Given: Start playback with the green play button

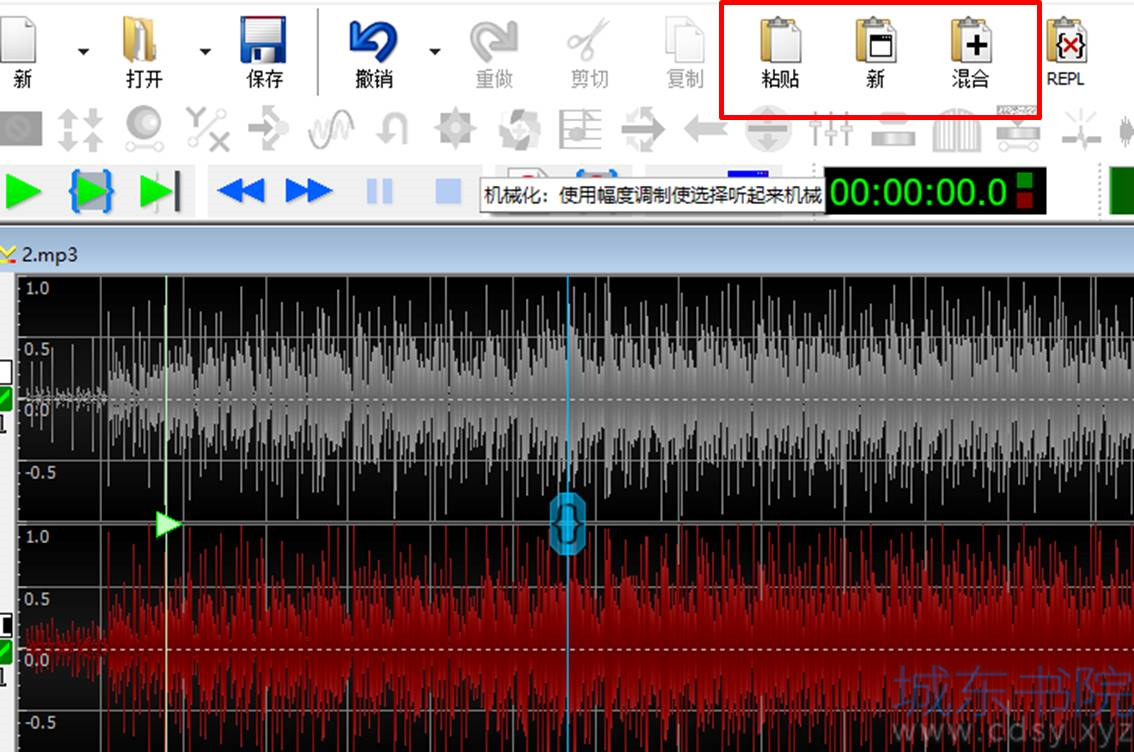Looking at the screenshot, I should click(x=23, y=192).
